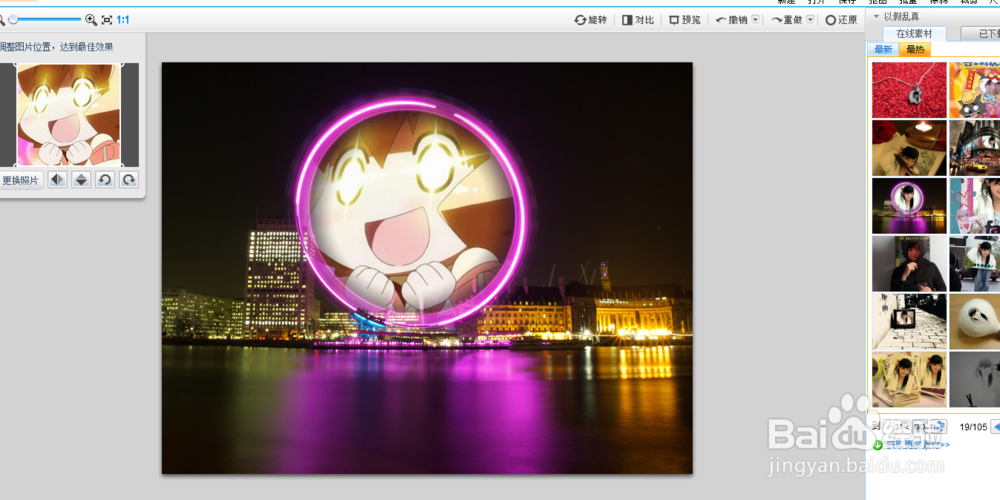Click 撤销 to undo
Screen dimensions: 1000x500
pyautogui.click(x=732, y=20)
